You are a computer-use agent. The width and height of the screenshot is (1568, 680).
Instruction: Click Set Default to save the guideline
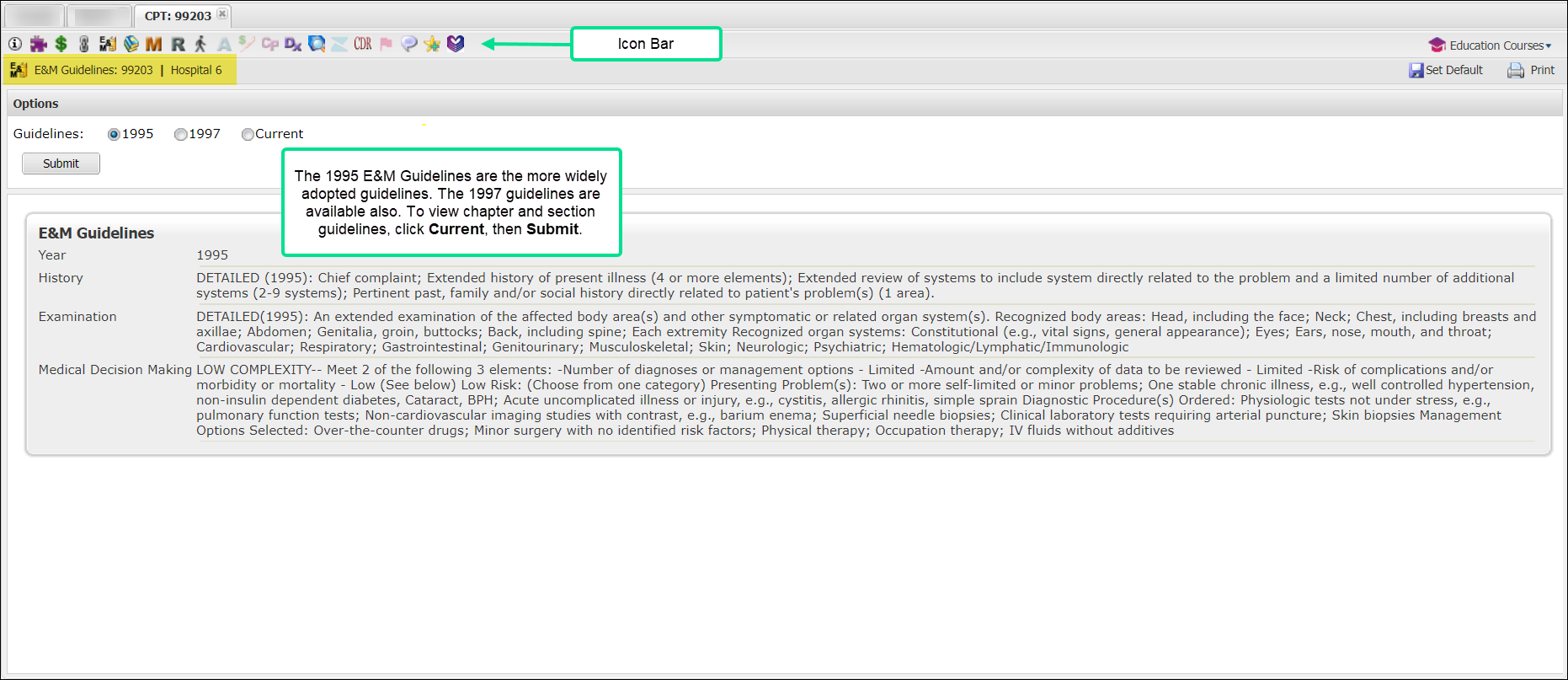[1446, 70]
